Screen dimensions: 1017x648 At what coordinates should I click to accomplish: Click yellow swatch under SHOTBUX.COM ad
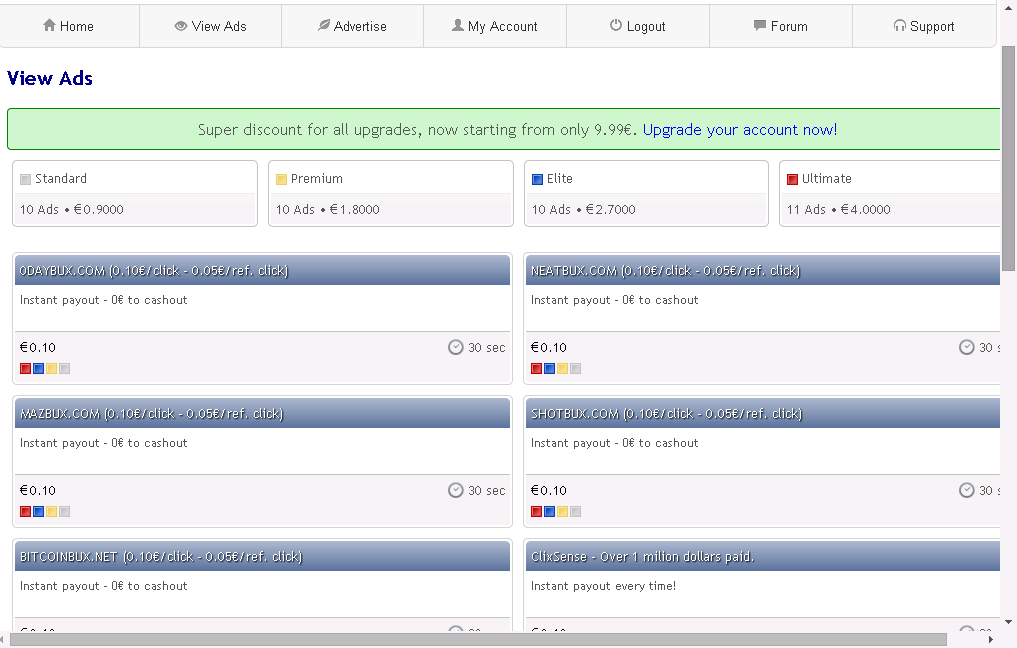point(562,511)
